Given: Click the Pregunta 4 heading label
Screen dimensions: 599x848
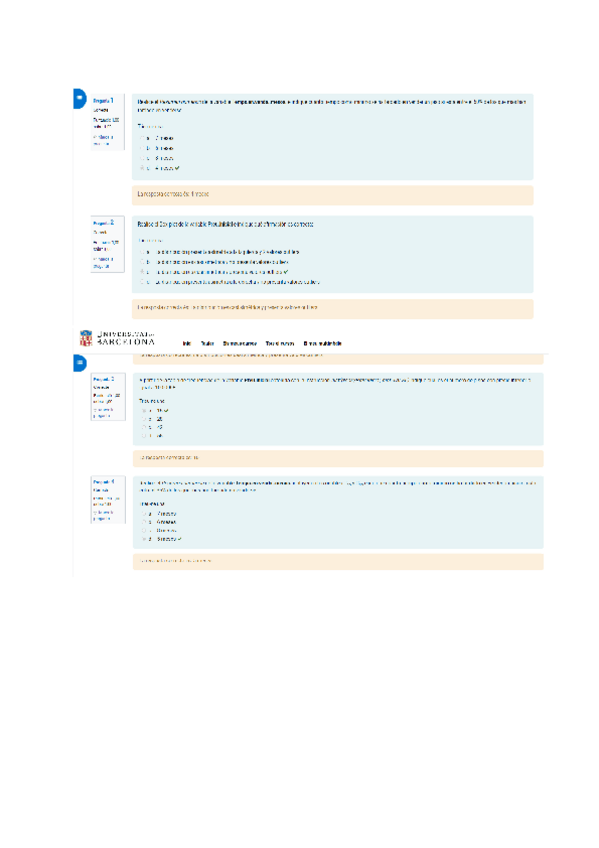Looking at the screenshot, I should (103, 481).
